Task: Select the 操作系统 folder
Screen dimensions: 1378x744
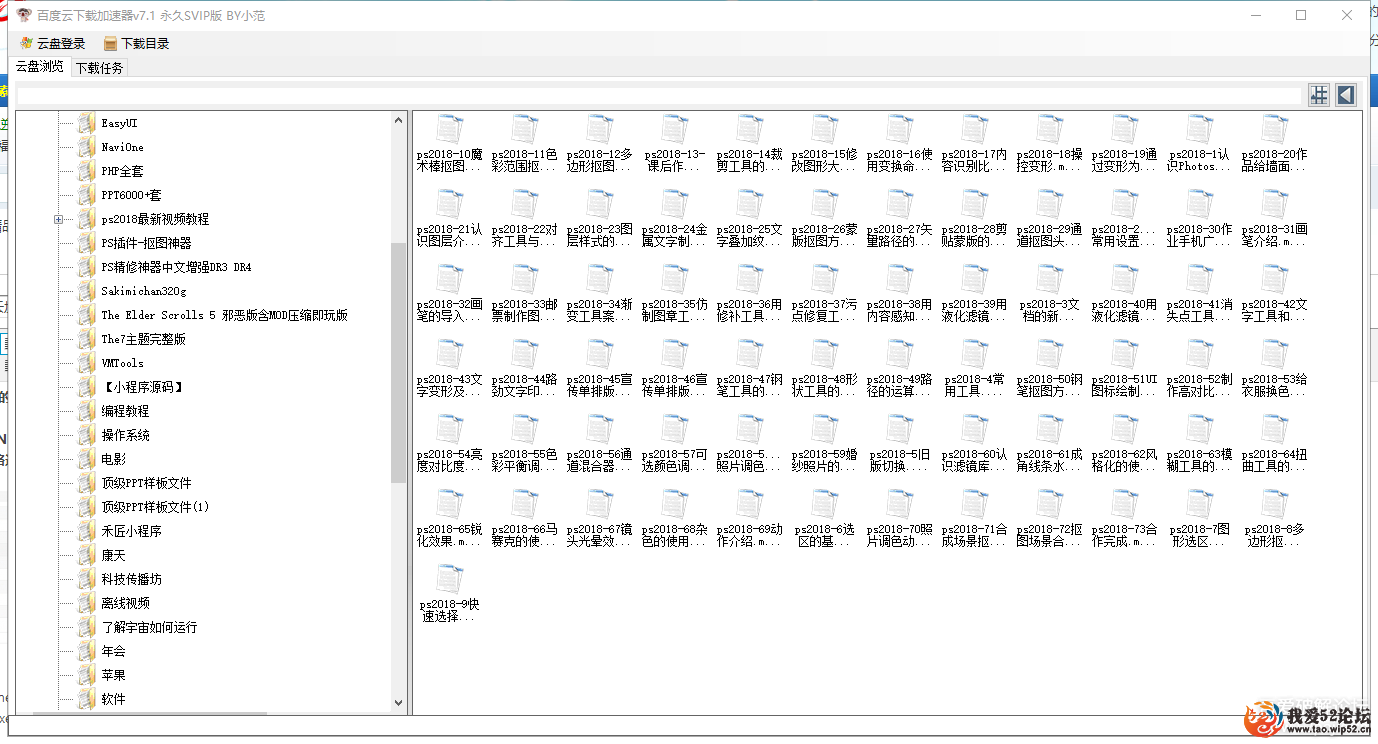Action: point(125,435)
